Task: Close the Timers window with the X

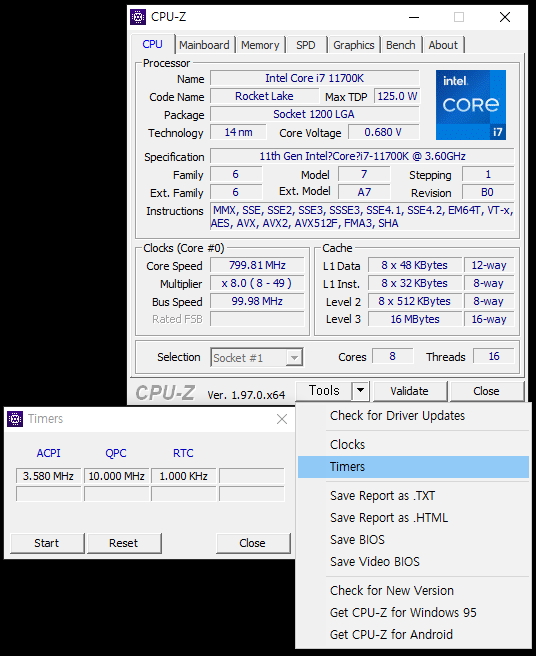Action: (x=282, y=419)
